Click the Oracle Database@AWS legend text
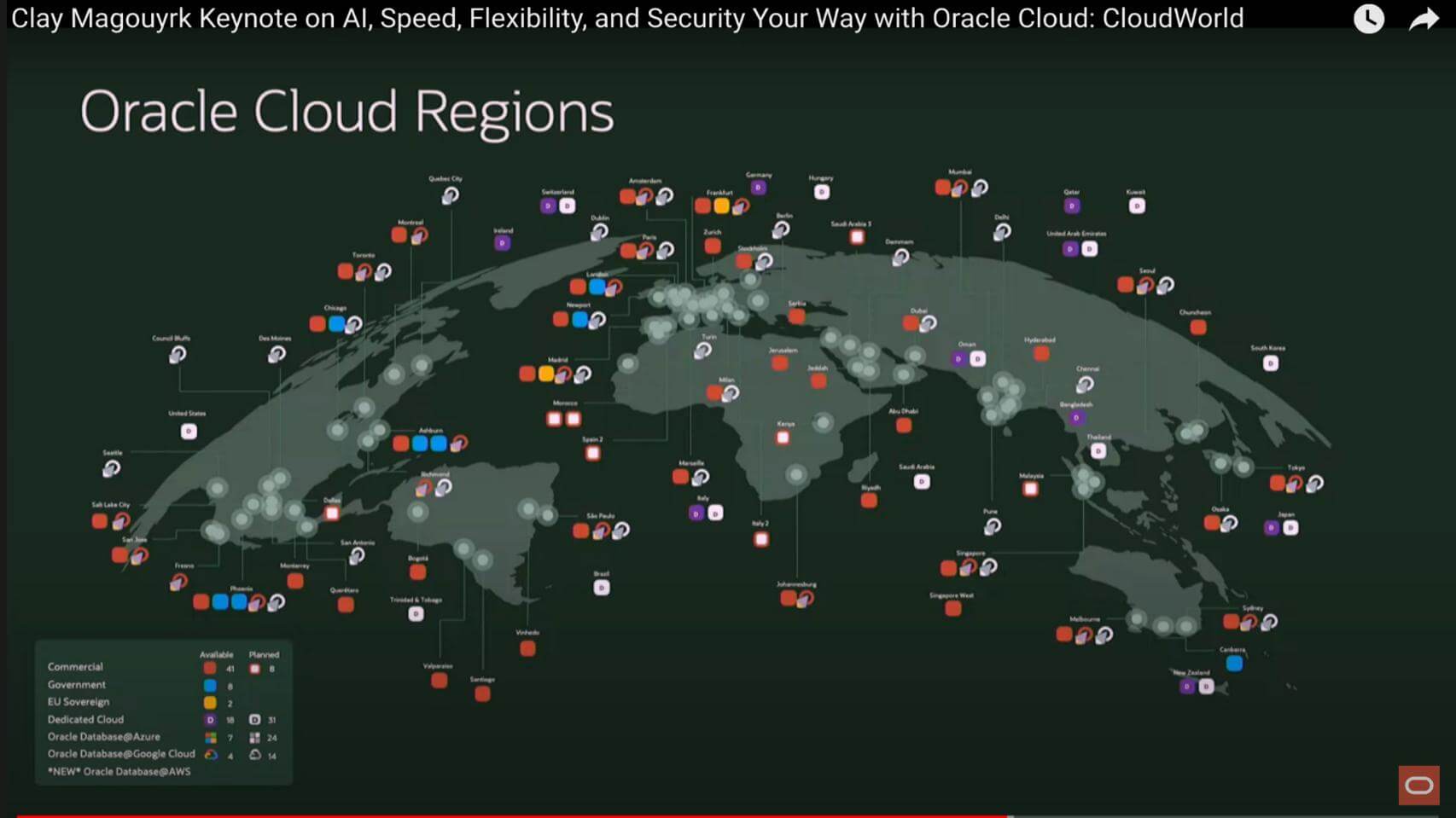This screenshot has height=818, width=1456. coord(119,771)
